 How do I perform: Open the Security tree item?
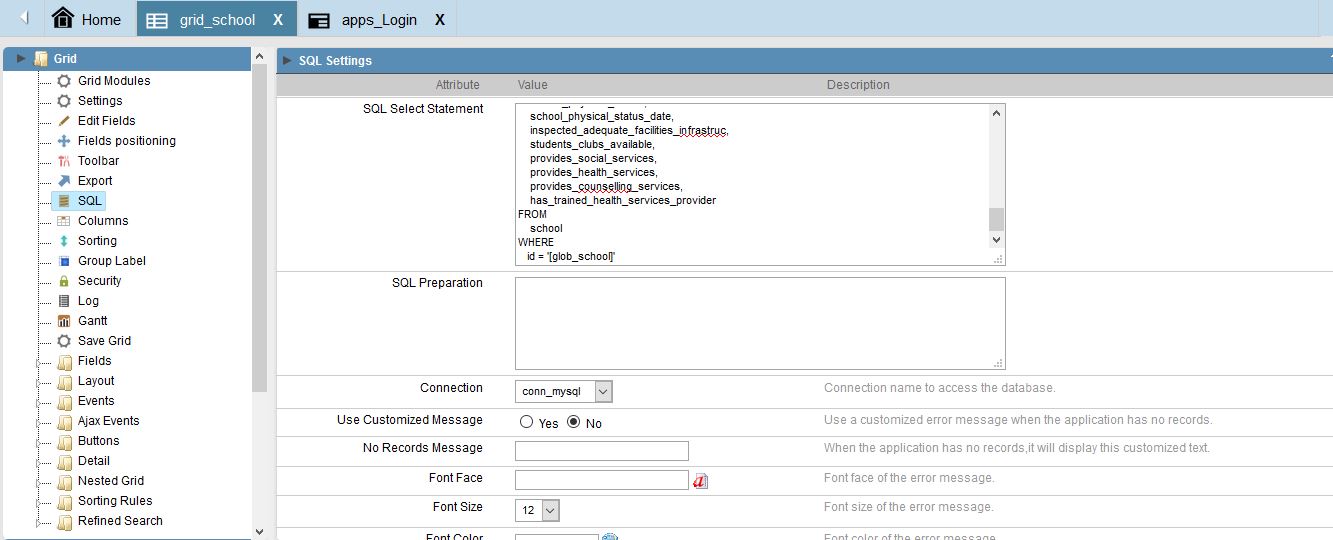(x=100, y=281)
